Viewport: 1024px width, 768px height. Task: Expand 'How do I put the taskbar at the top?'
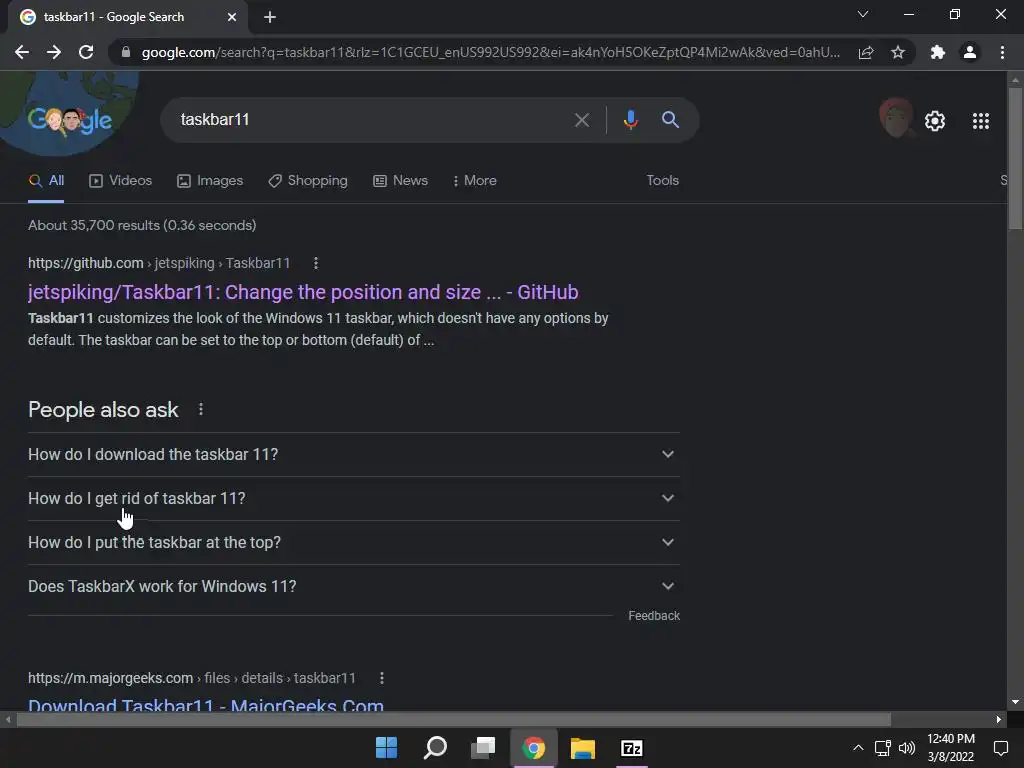coord(353,543)
